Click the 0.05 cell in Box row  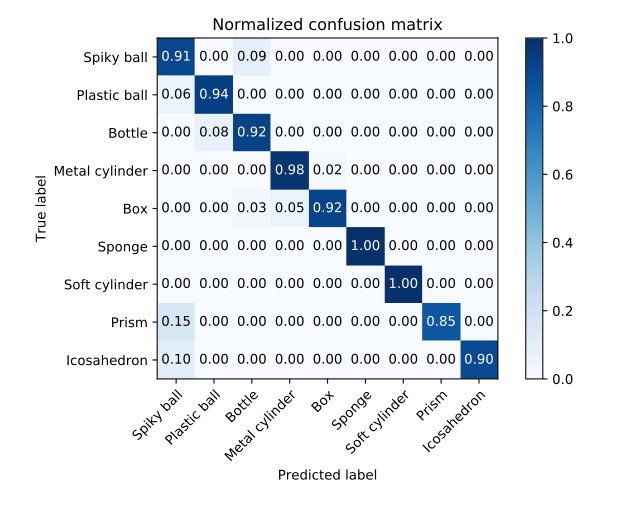pyautogui.click(x=290, y=209)
